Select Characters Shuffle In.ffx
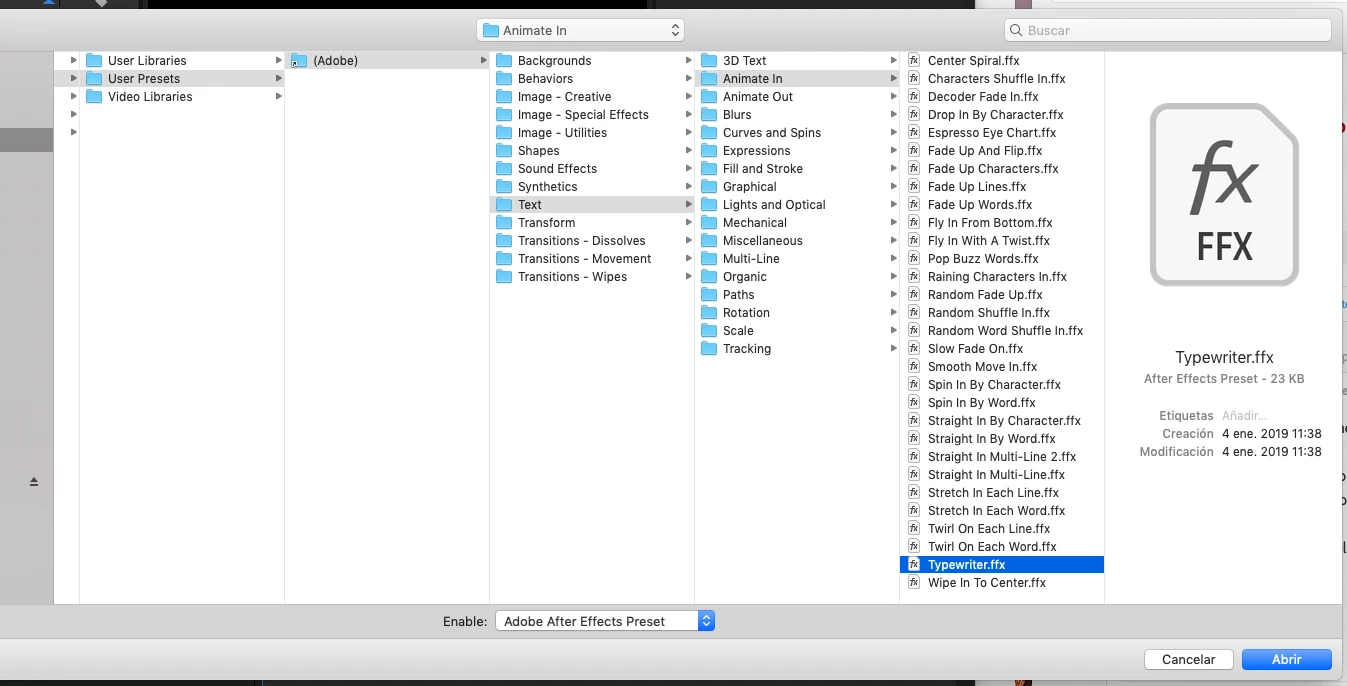1347x686 pixels. tap(1002, 78)
